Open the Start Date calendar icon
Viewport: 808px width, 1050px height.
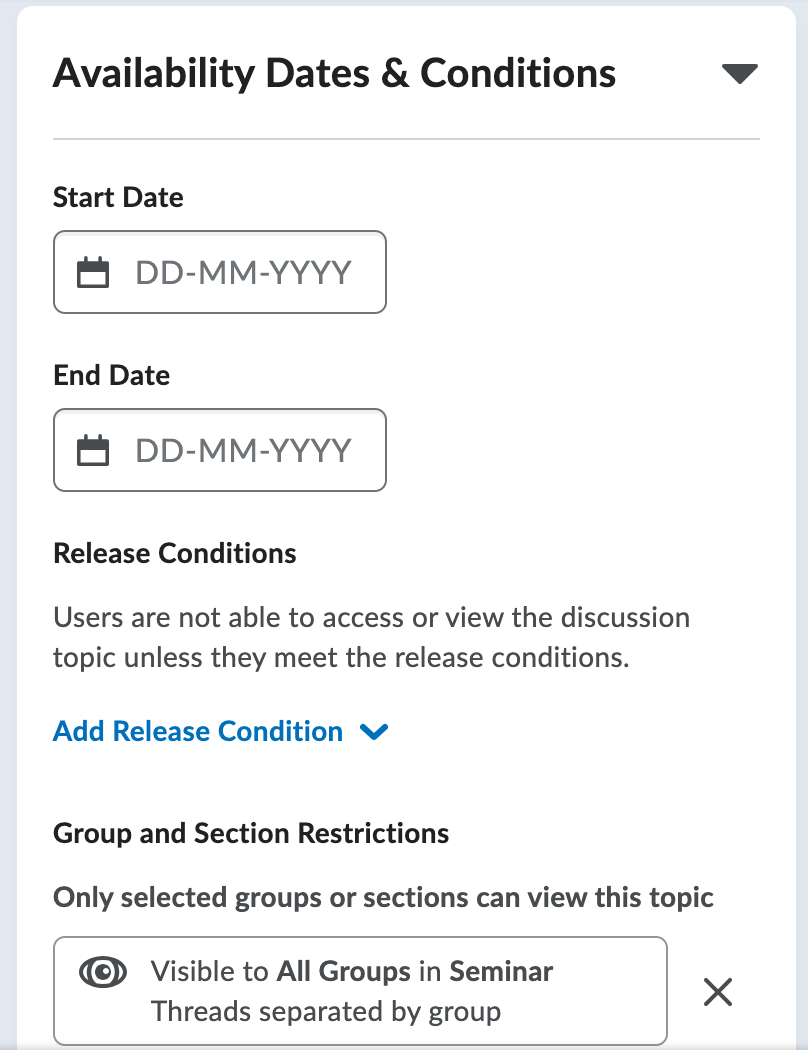(93, 272)
